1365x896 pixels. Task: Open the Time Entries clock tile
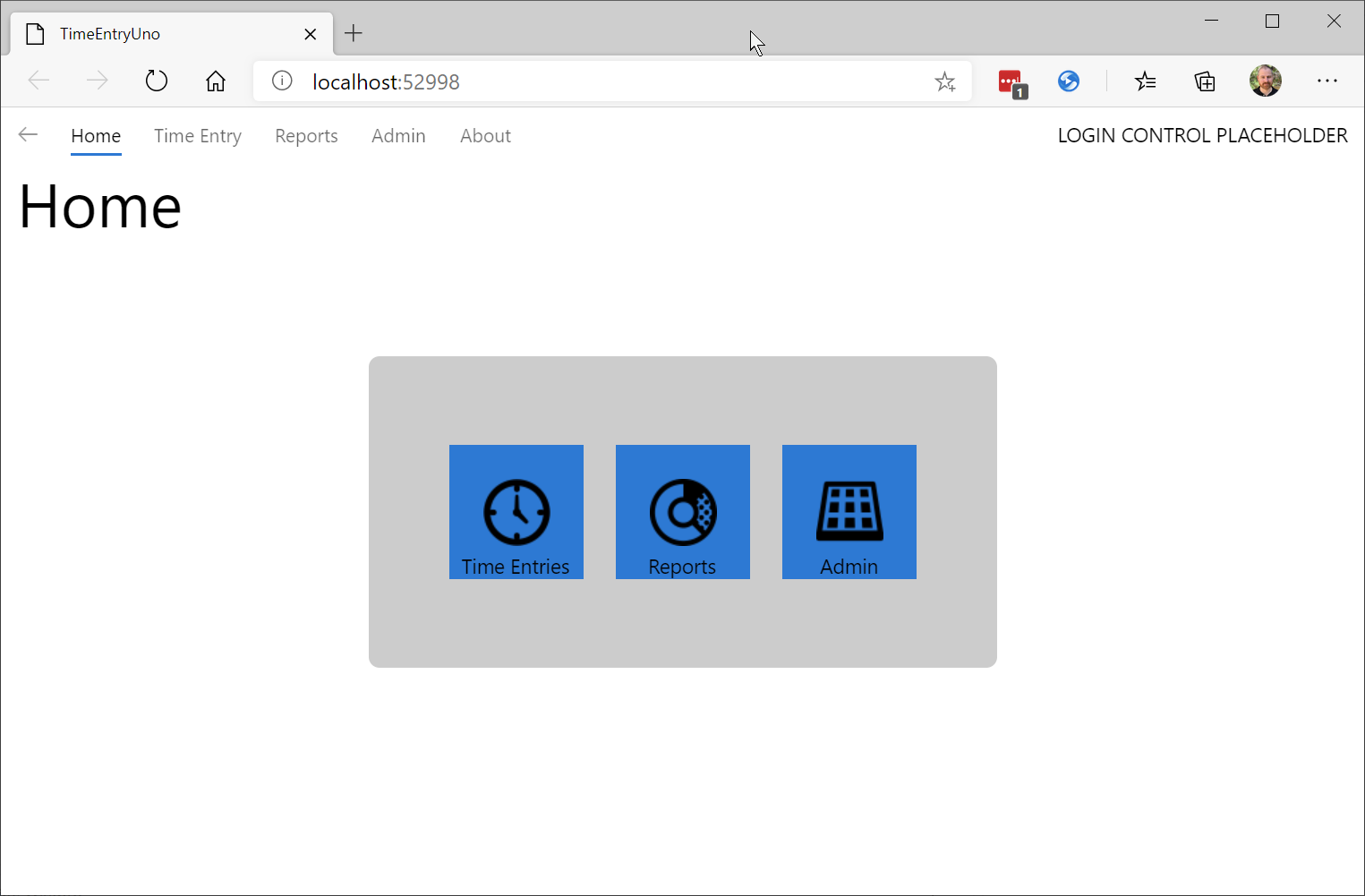click(x=516, y=512)
